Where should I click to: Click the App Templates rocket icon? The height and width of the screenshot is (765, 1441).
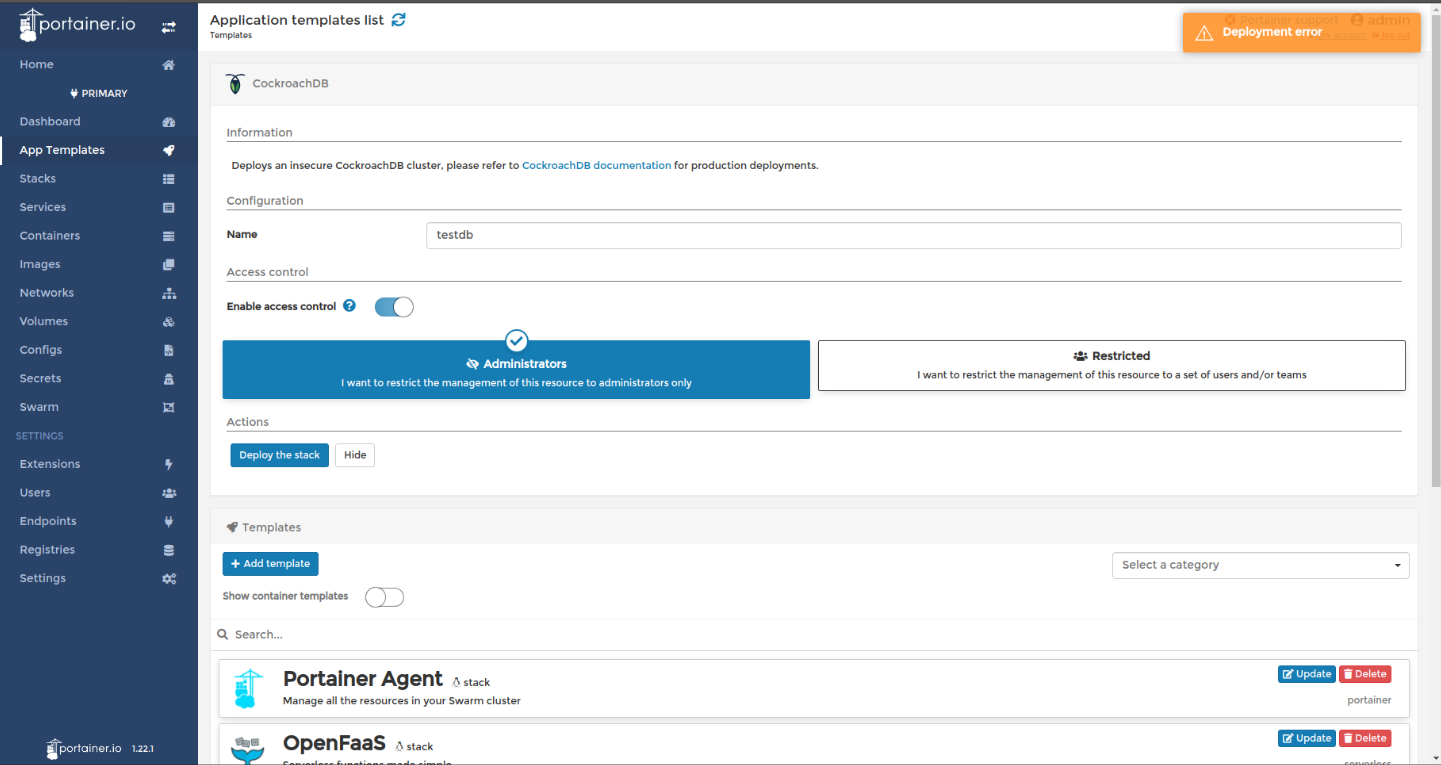tap(169, 151)
